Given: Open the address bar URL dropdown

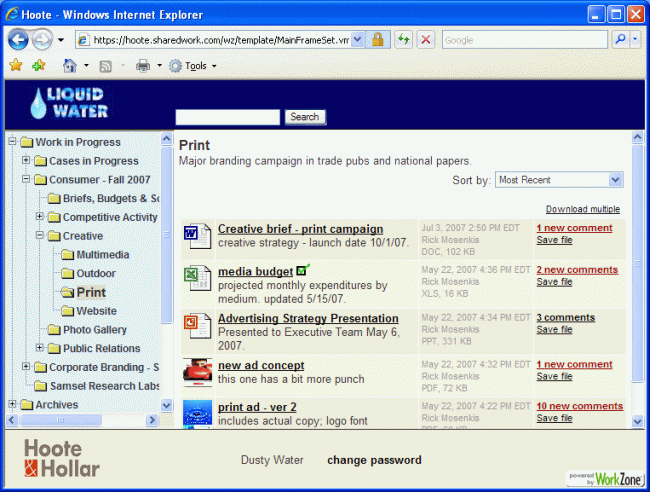Looking at the screenshot, I should click(x=358, y=40).
